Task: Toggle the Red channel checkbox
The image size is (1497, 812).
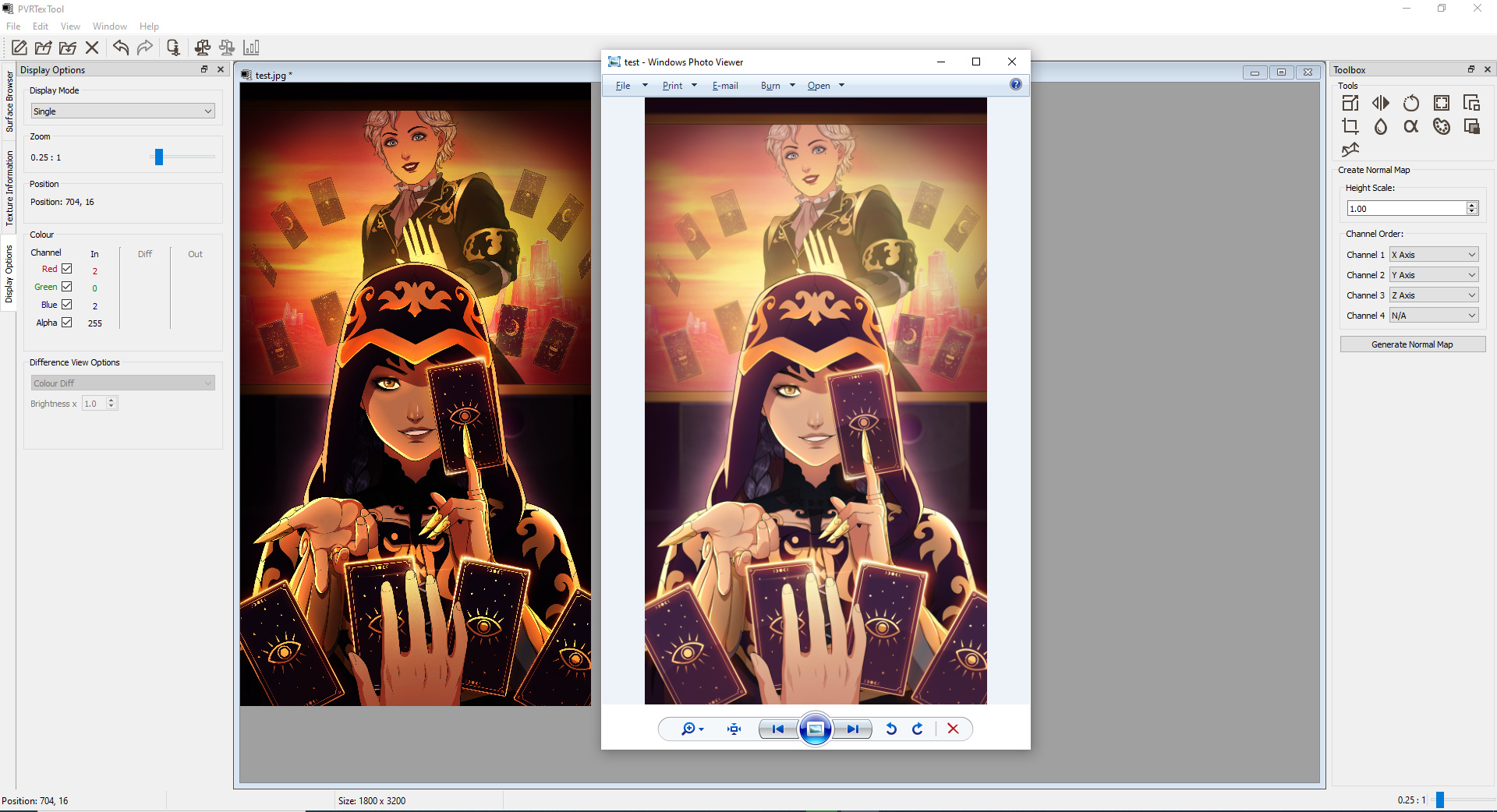Action: coord(67,269)
